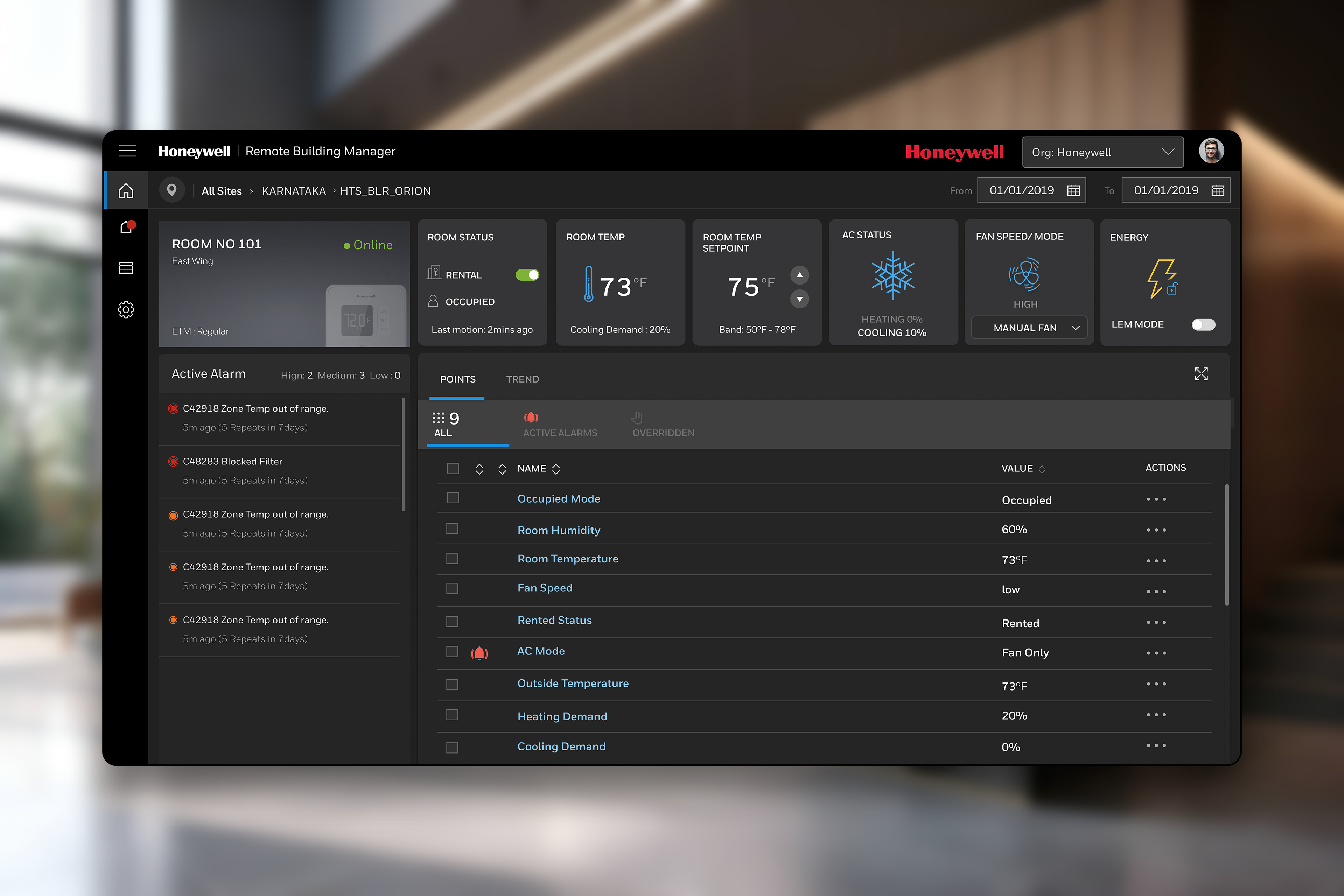Raise the room temp setpoint arrow
This screenshot has width=1344, height=896.
tap(799, 275)
